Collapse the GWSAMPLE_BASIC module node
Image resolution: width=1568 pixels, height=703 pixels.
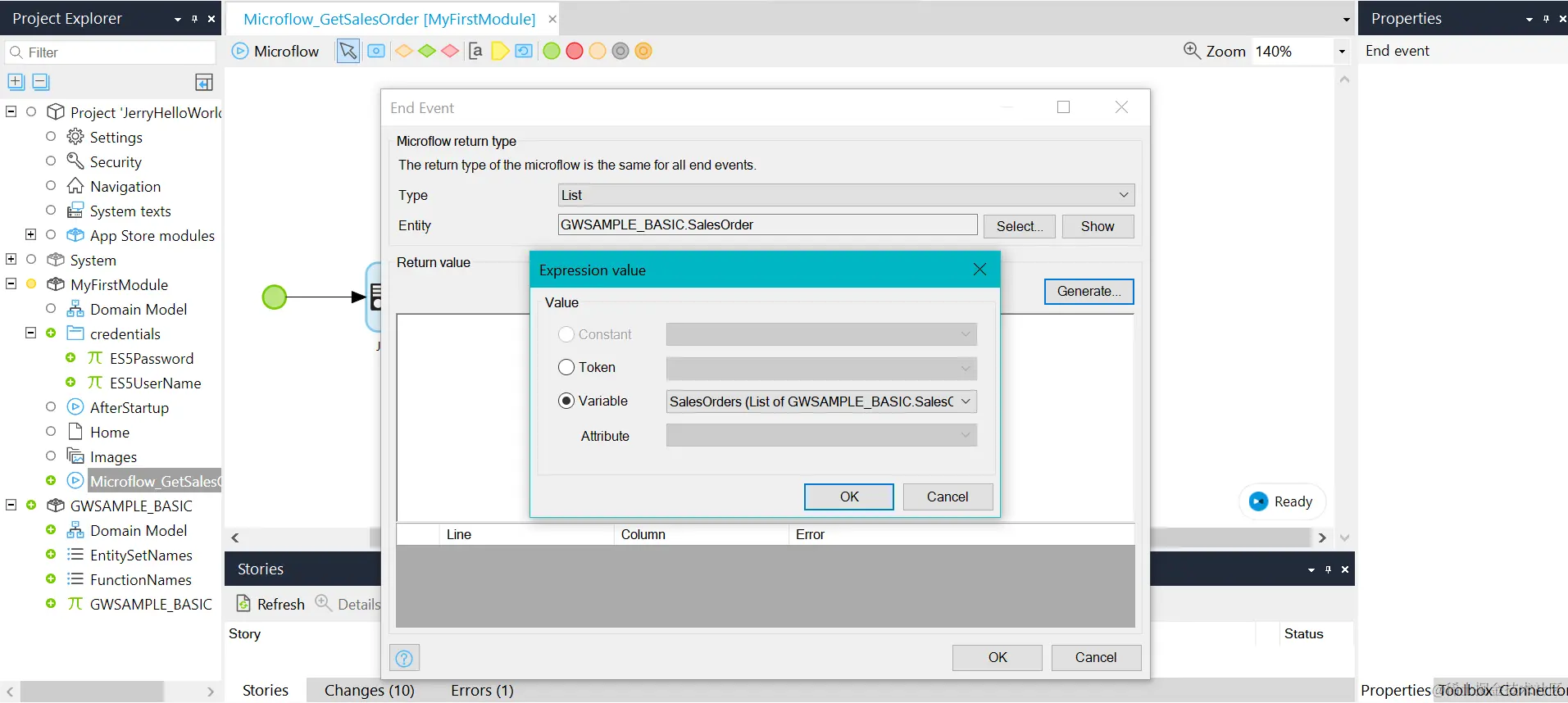[11, 505]
